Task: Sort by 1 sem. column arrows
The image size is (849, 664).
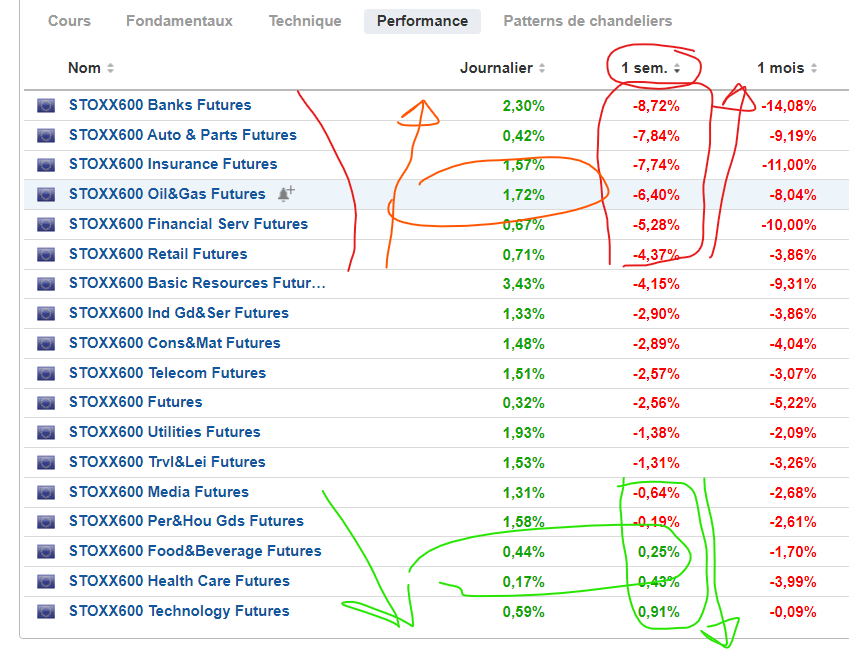Action: 677,68
